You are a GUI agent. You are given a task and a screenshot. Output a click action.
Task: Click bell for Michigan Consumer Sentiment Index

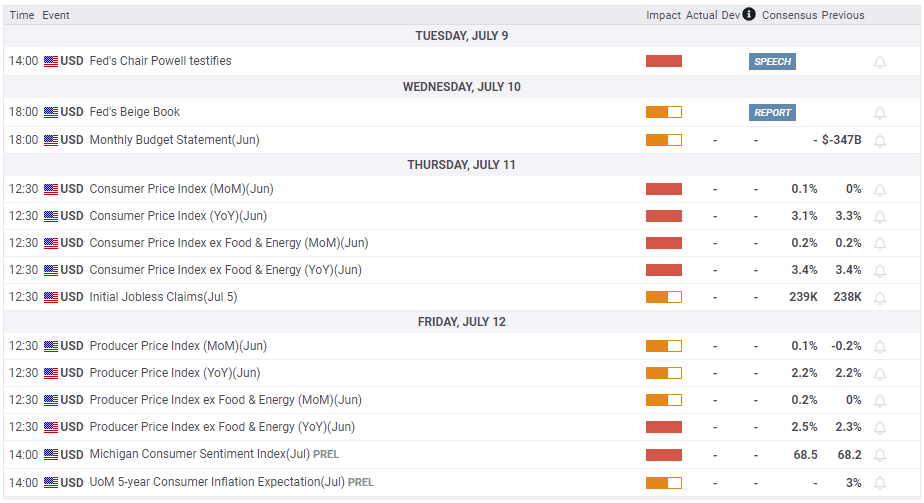click(880, 455)
